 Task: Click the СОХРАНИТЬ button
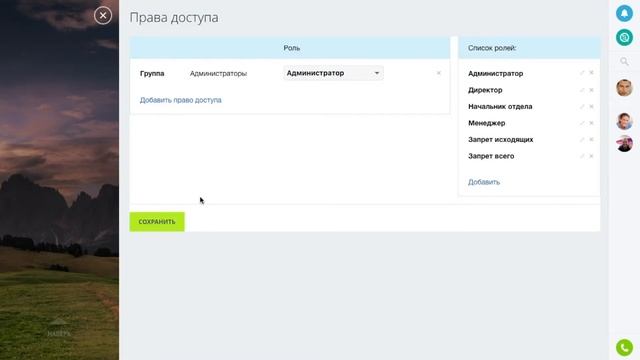tap(157, 222)
